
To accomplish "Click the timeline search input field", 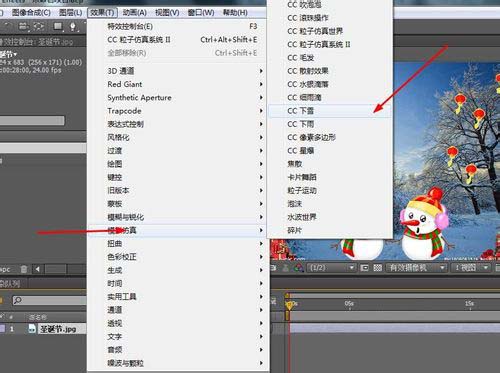I will coord(49,300).
